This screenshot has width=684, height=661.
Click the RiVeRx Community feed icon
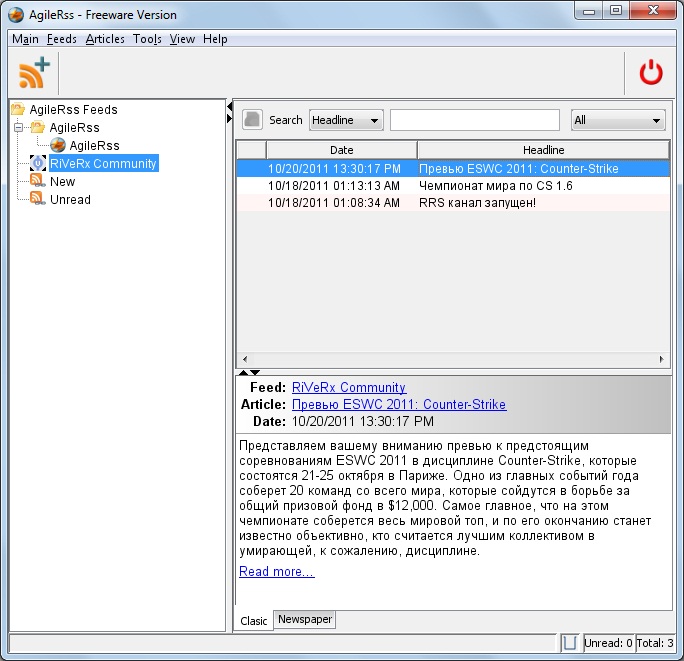pos(38,163)
